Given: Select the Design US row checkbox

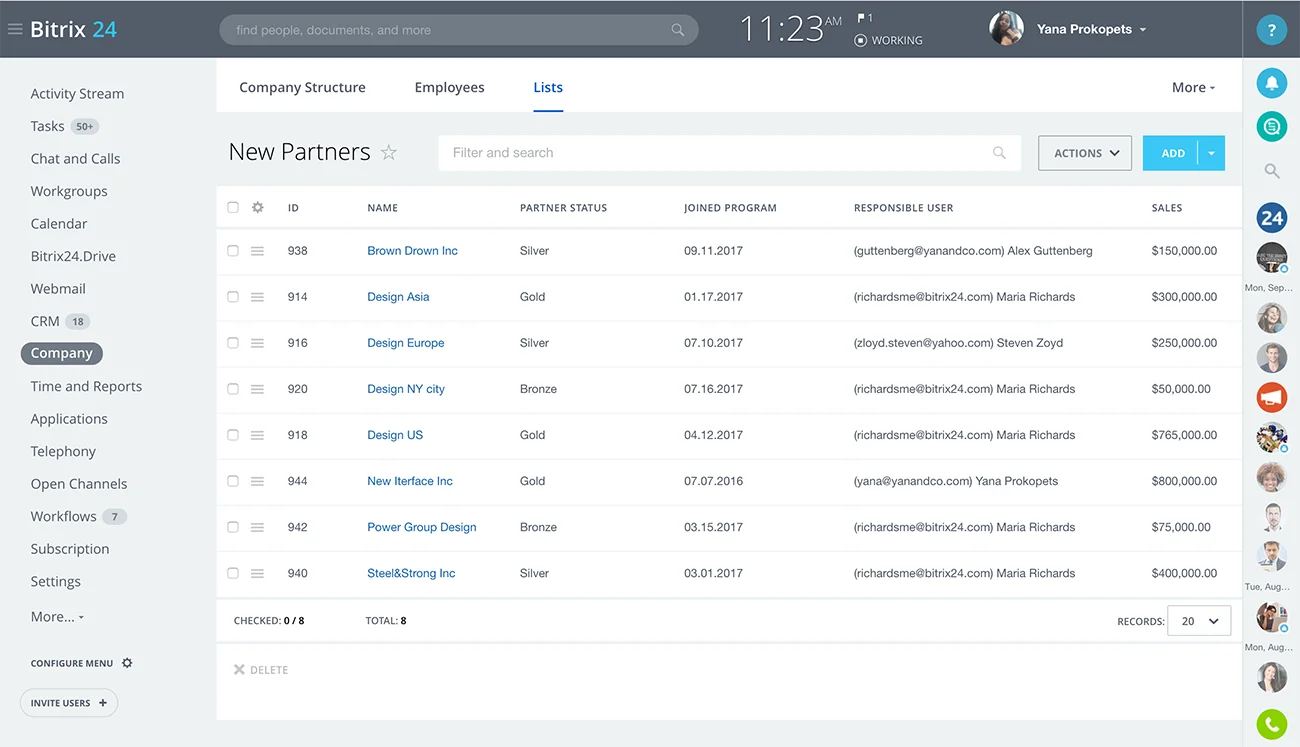Looking at the screenshot, I should point(233,435).
